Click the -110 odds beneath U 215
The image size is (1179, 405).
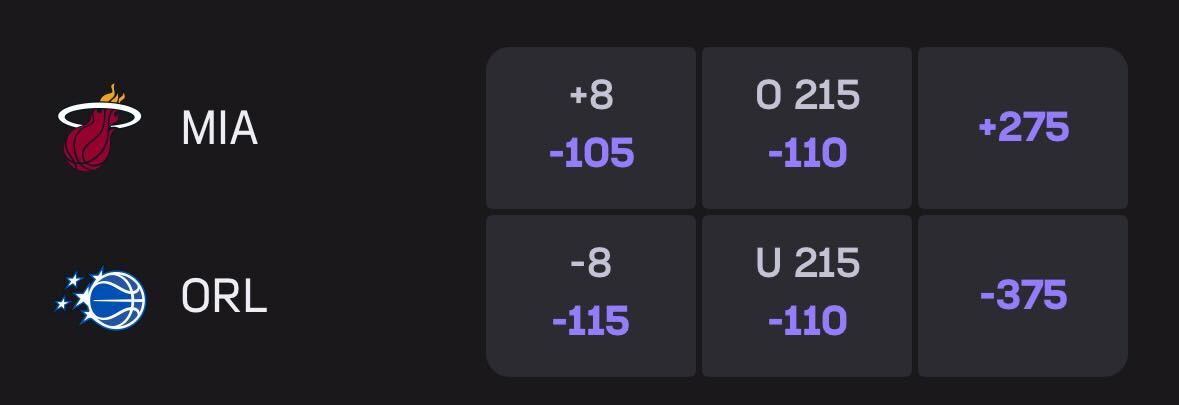tap(807, 321)
